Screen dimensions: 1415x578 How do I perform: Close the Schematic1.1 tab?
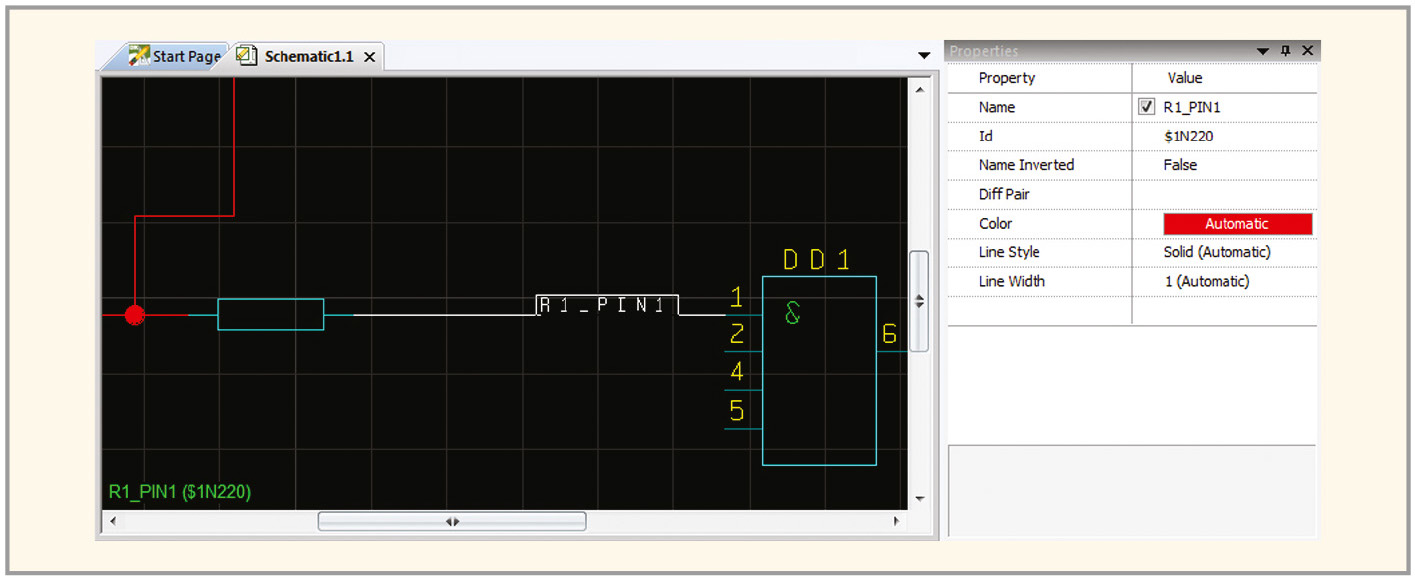point(369,57)
